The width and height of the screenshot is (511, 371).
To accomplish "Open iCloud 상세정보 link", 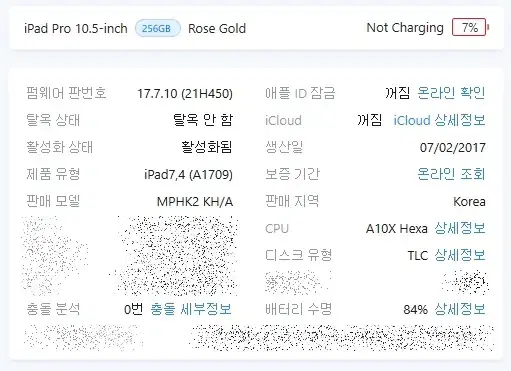I will 439,120.
